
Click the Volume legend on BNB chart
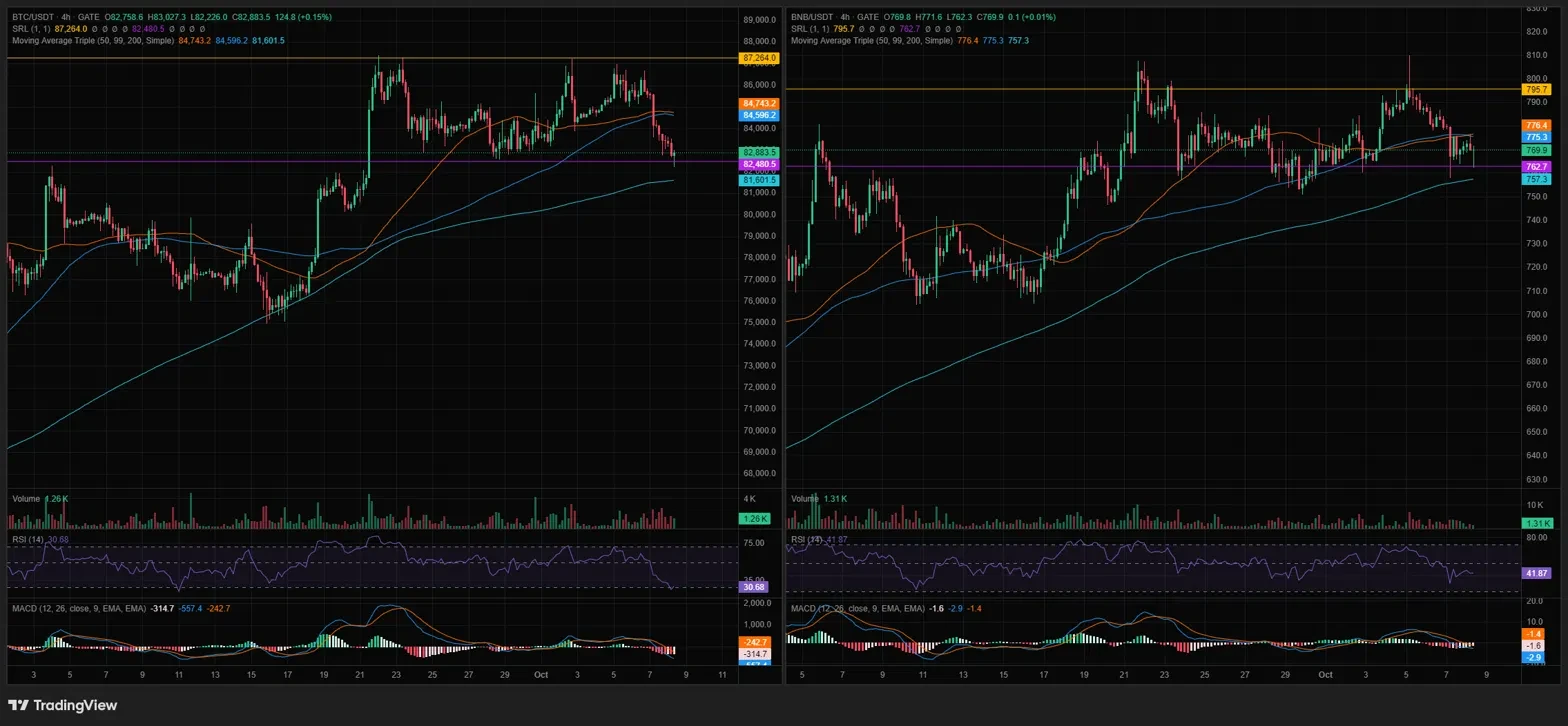point(805,498)
